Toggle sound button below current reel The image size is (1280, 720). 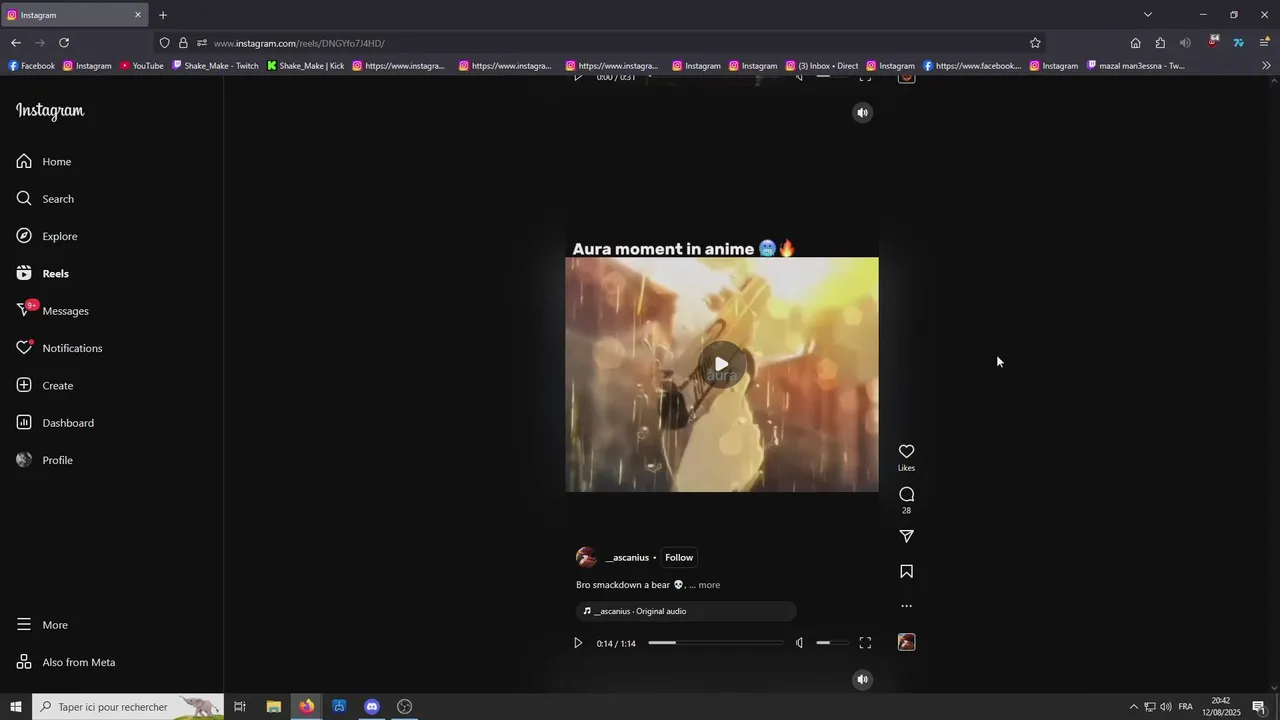(x=863, y=680)
